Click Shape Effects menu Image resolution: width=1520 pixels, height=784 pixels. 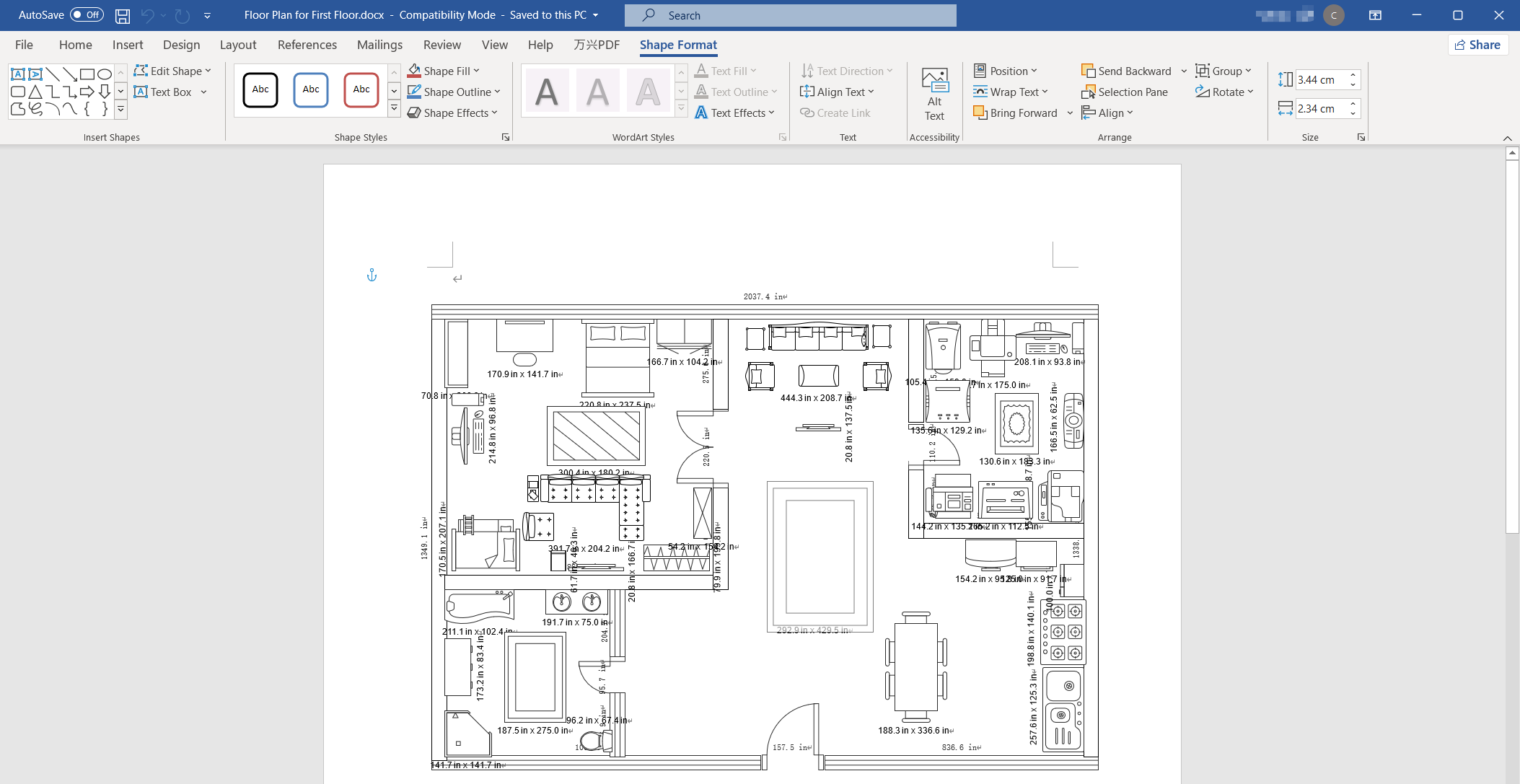point(456,112)
